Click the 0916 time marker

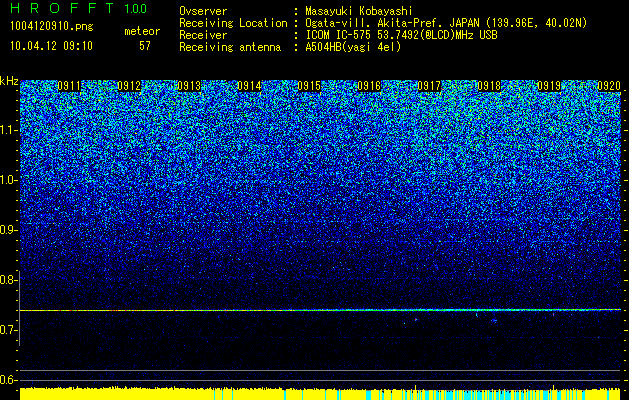click(369, 86)
